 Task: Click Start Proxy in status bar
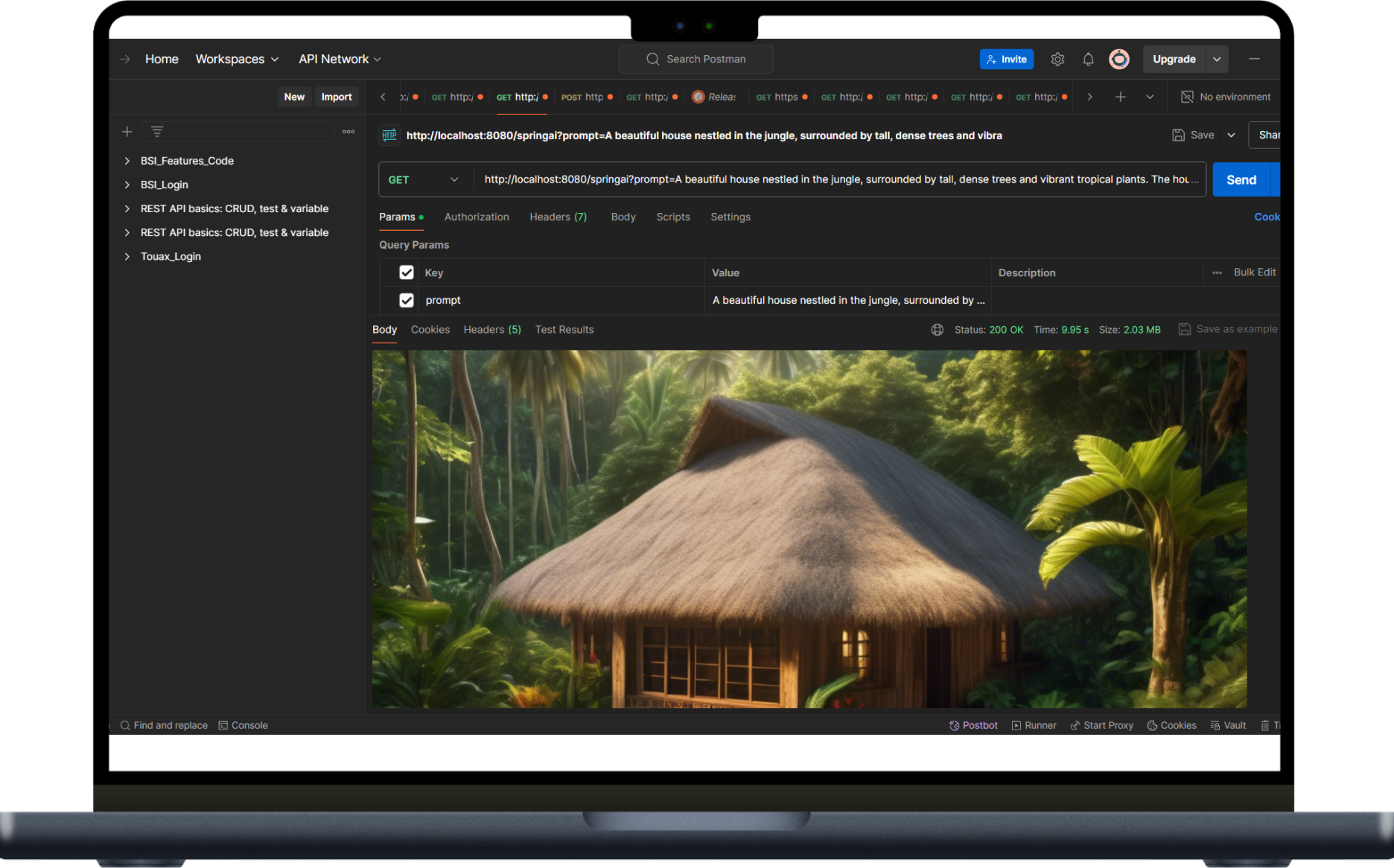click(1101, 725)
